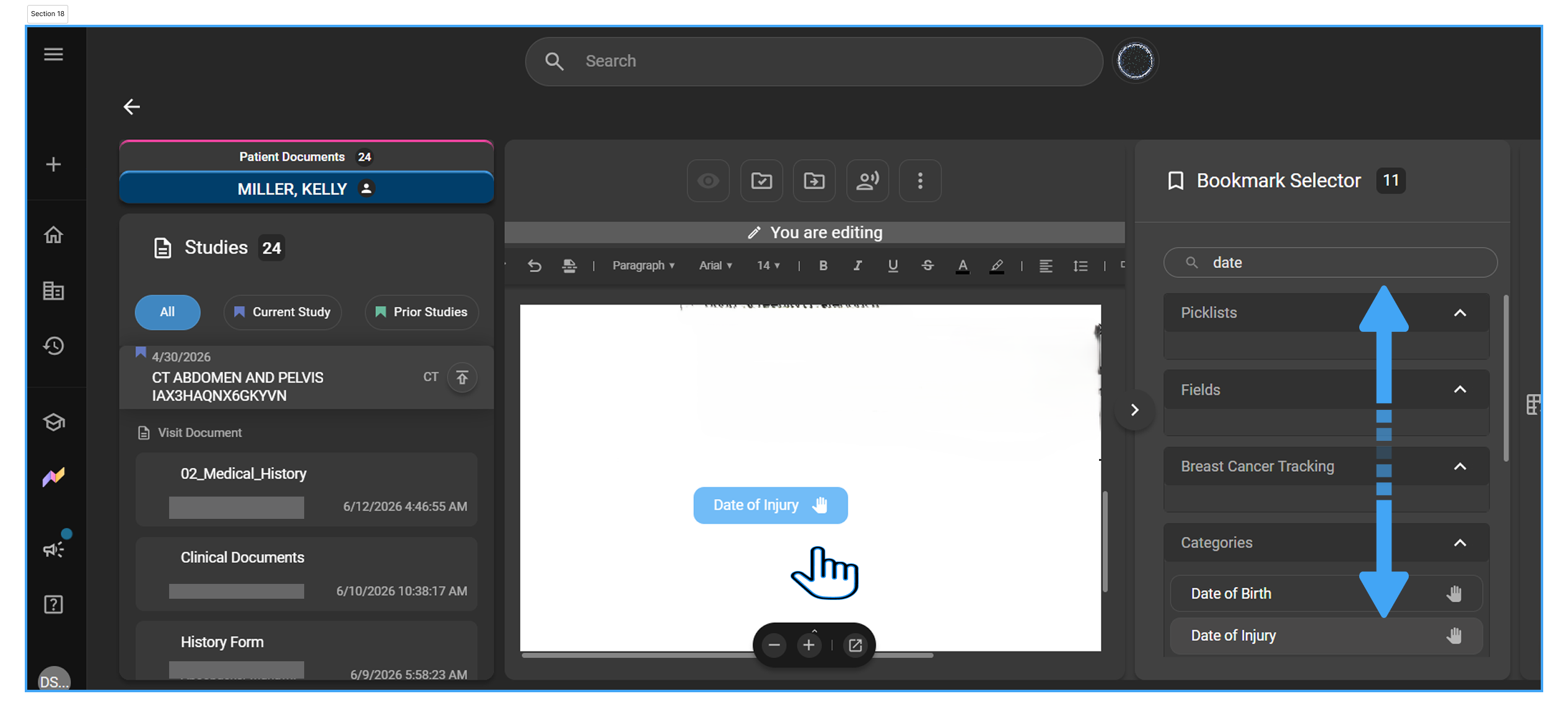Viewport: 1568px width, 717px height.
Task: Click the voice dictation icon
Action: point(867,181)
